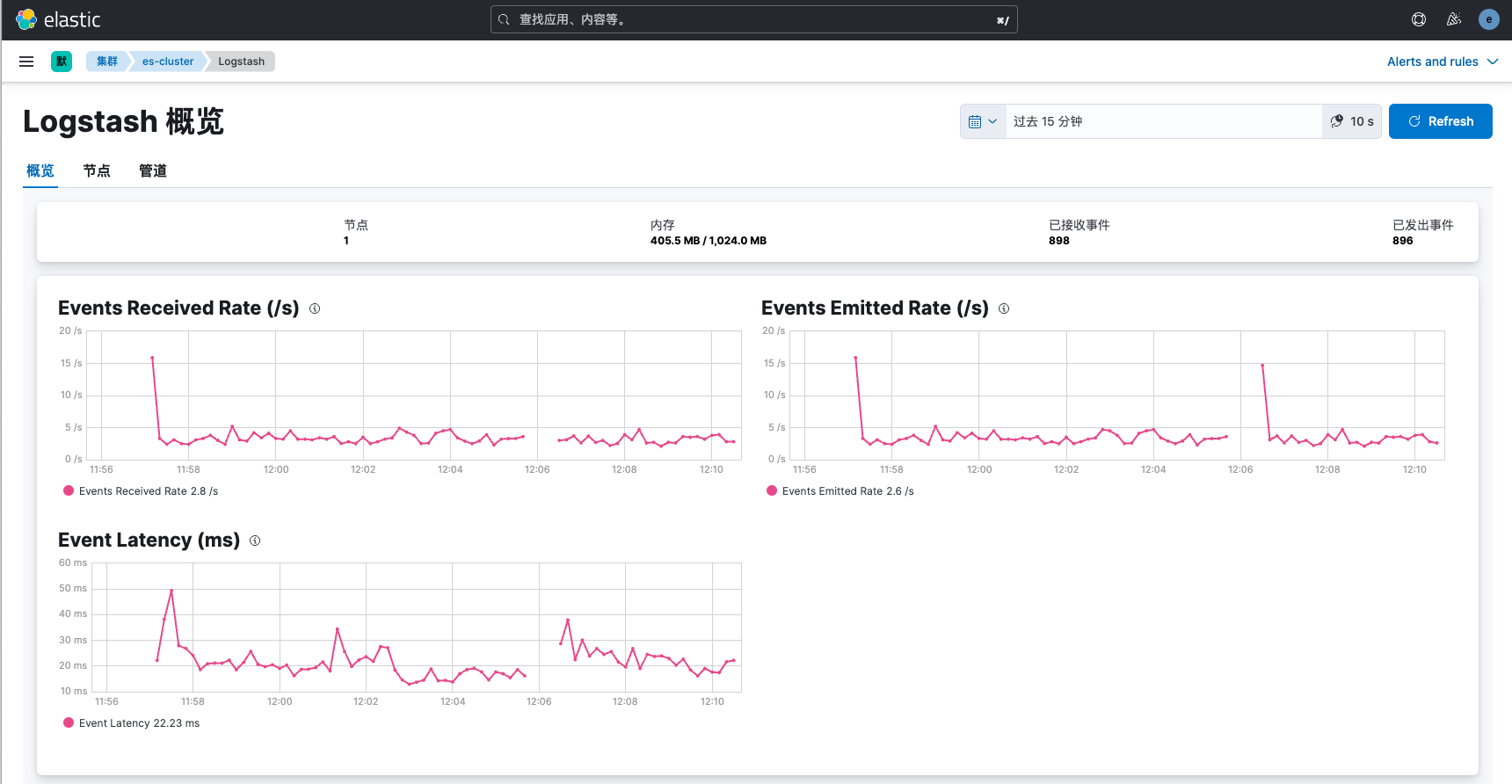Viewport: 1512px width, 784px height.
Task: Open the 10 s auto-refresh interval settings
Action: 1352,121
